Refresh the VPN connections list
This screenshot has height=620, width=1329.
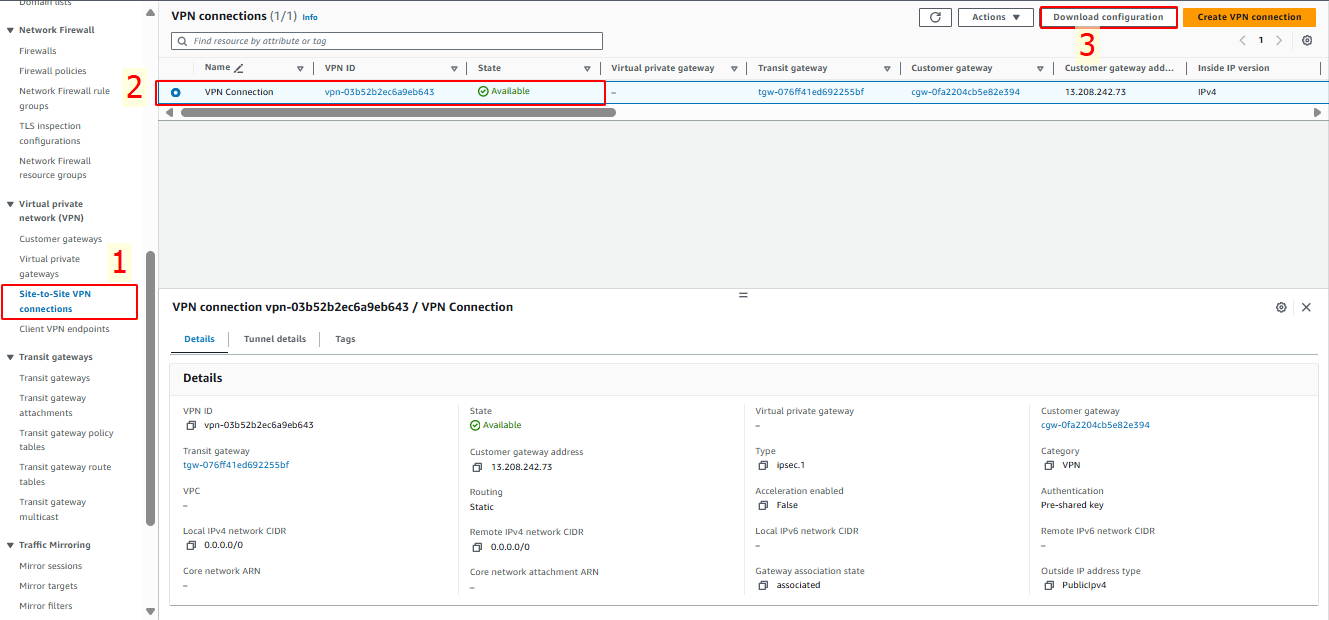point(935,17)
